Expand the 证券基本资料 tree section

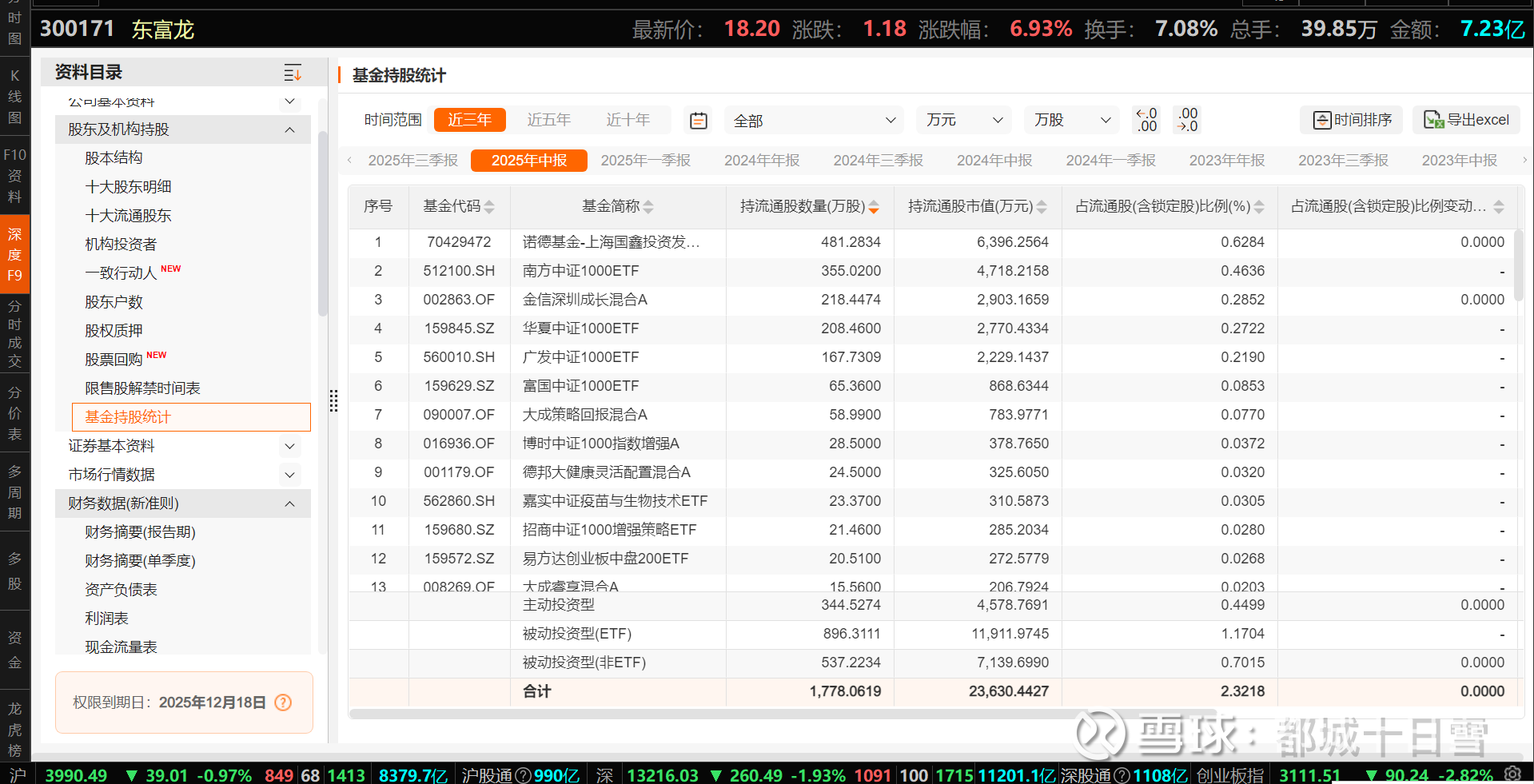click(x=290, y=446)
